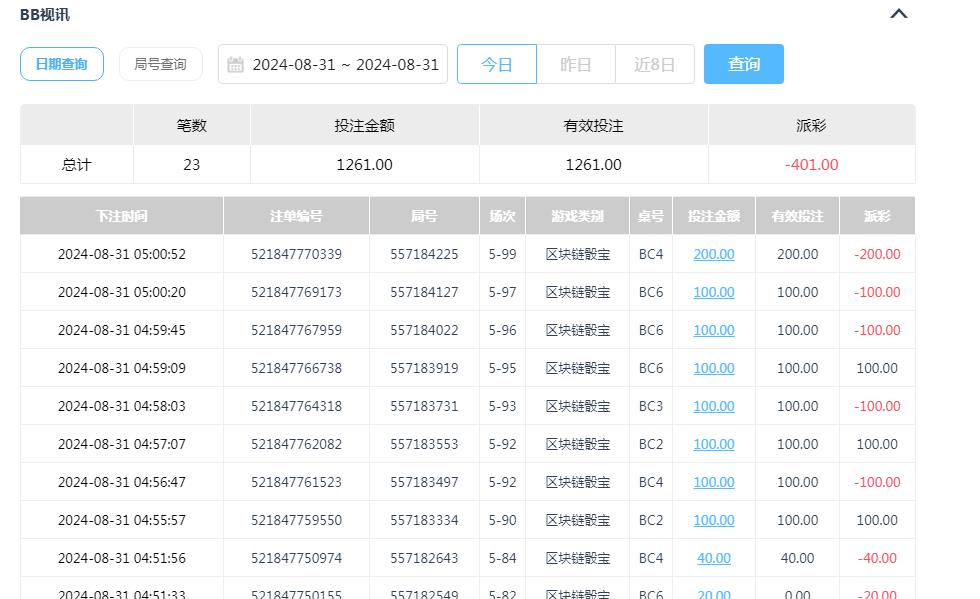Select the 今日 quick date filter
980x599 pixels.
[497, 63]
